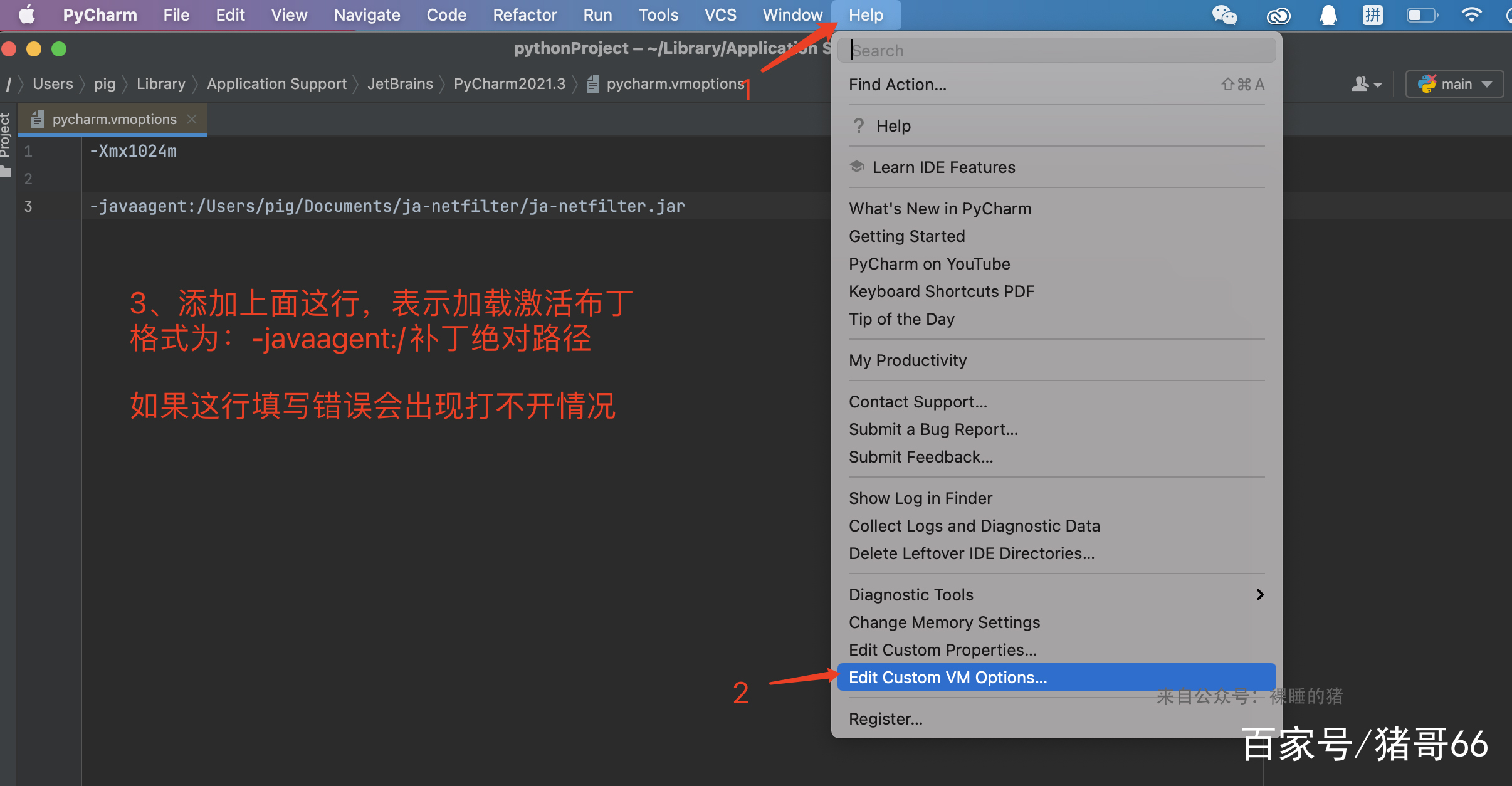Image resolution: width=1512 pixels, height=786 pixels.
Task: Open the Apple menu
Action: point(27,14)
